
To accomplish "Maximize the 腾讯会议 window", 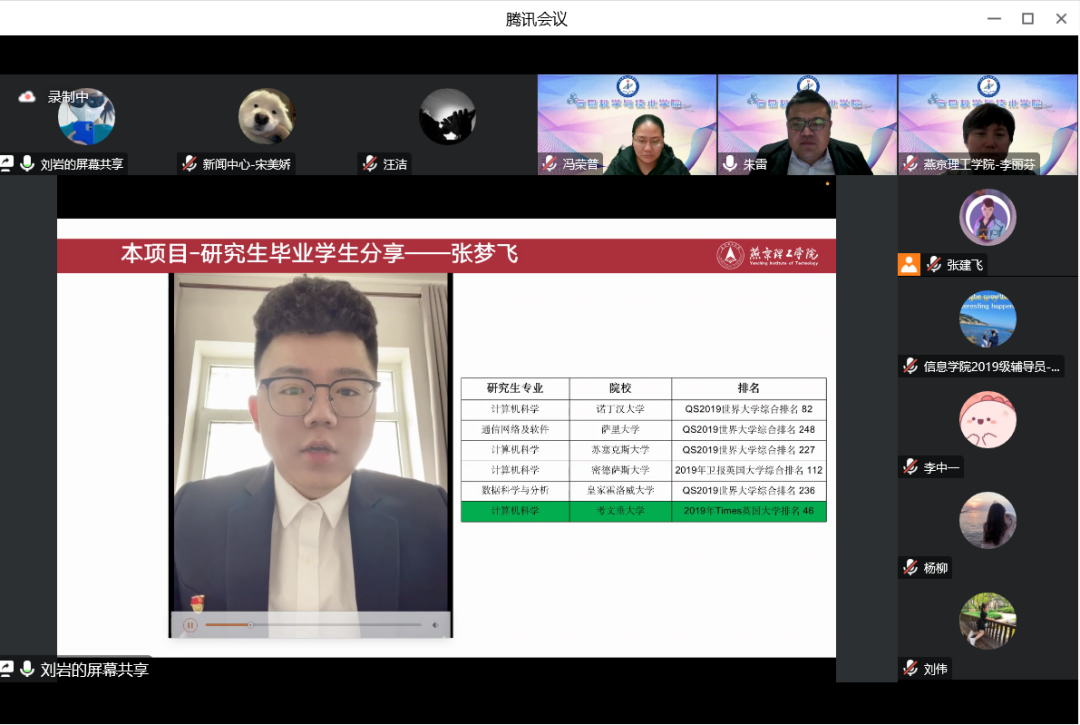I will click(x=1027, y=18).
